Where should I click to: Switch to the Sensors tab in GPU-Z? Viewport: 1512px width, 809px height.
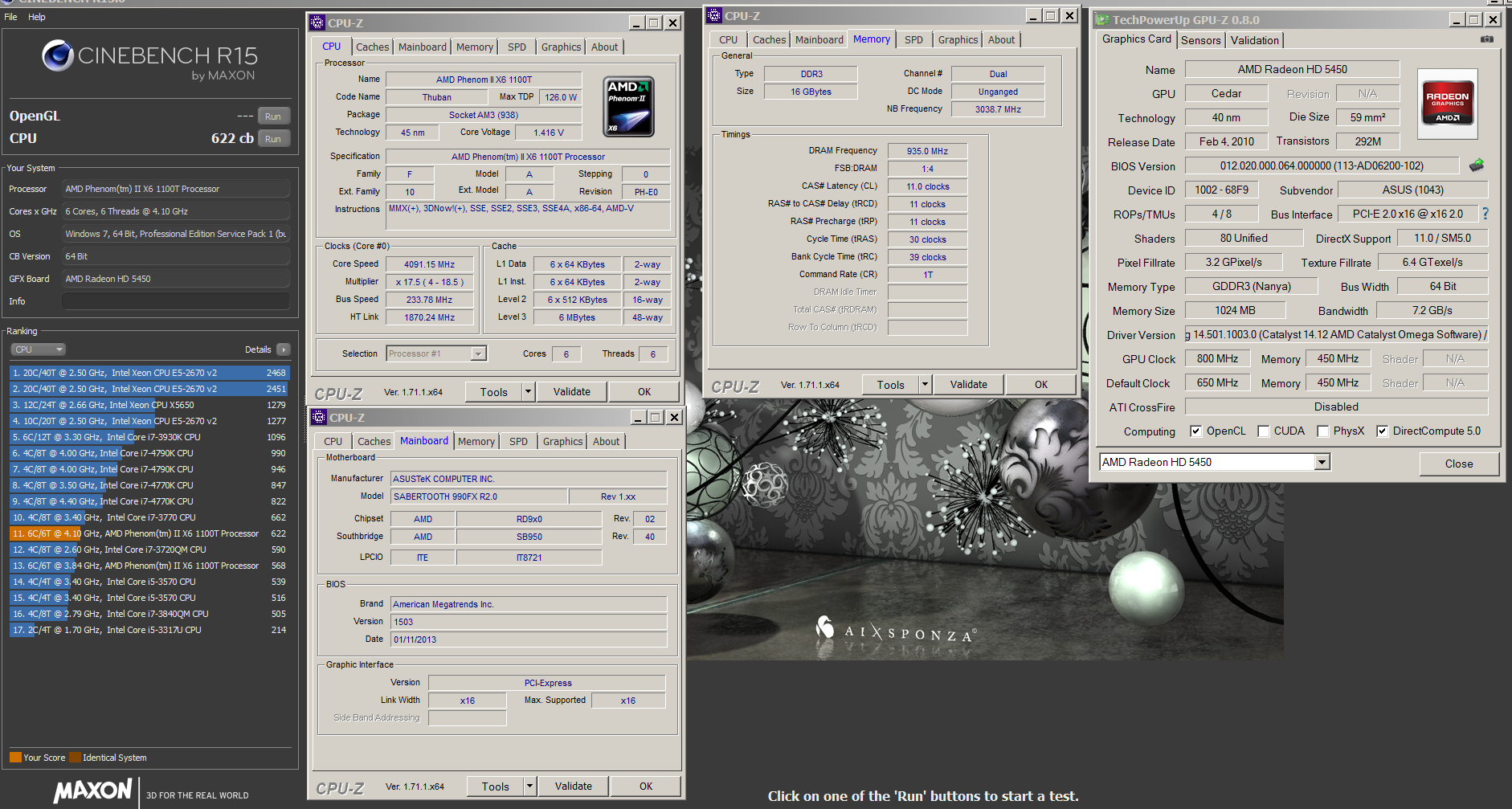[1201, 40]
